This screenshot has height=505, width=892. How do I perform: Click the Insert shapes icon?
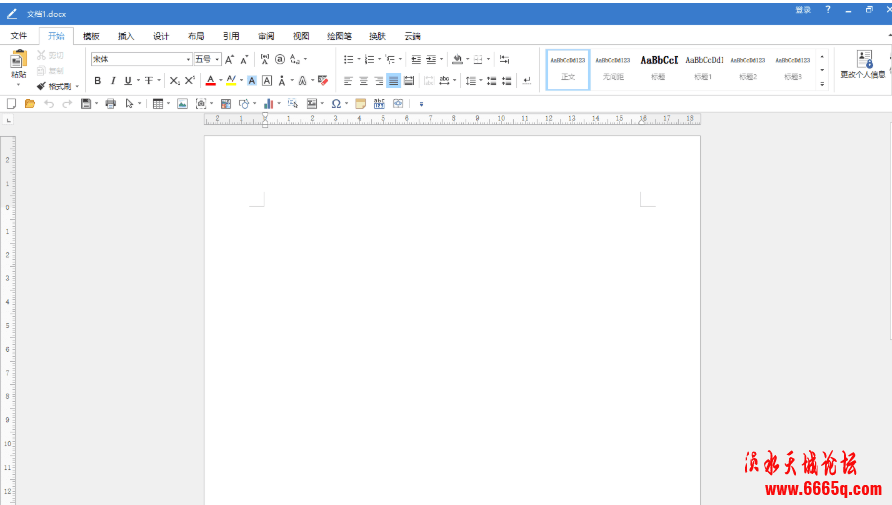point(244,104)
